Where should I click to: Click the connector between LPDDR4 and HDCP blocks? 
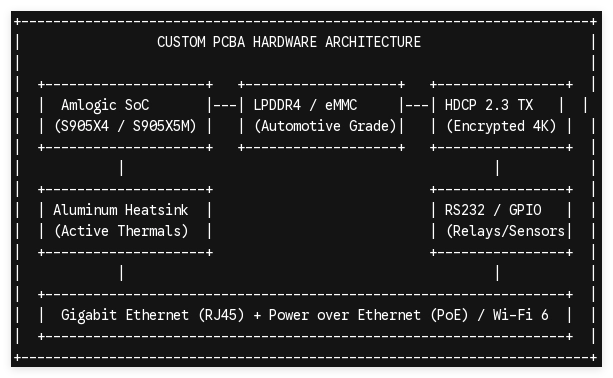[x=417, y=105]
